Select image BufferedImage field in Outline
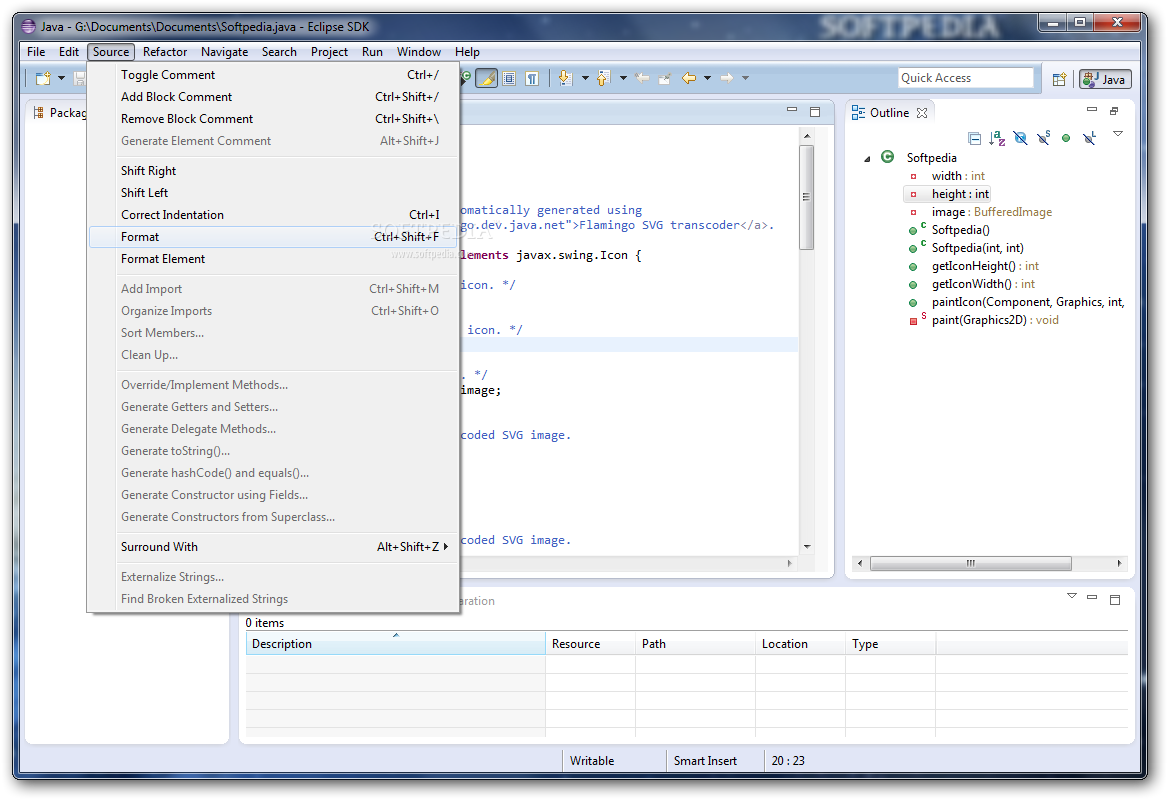1168x800 pixels. click(x=991, y=212)
